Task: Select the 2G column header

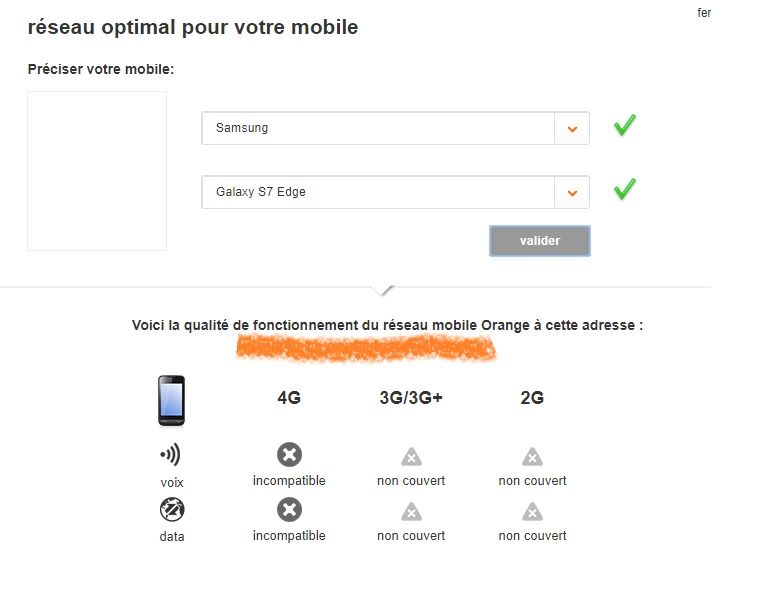Action: (x=532, y=398)
